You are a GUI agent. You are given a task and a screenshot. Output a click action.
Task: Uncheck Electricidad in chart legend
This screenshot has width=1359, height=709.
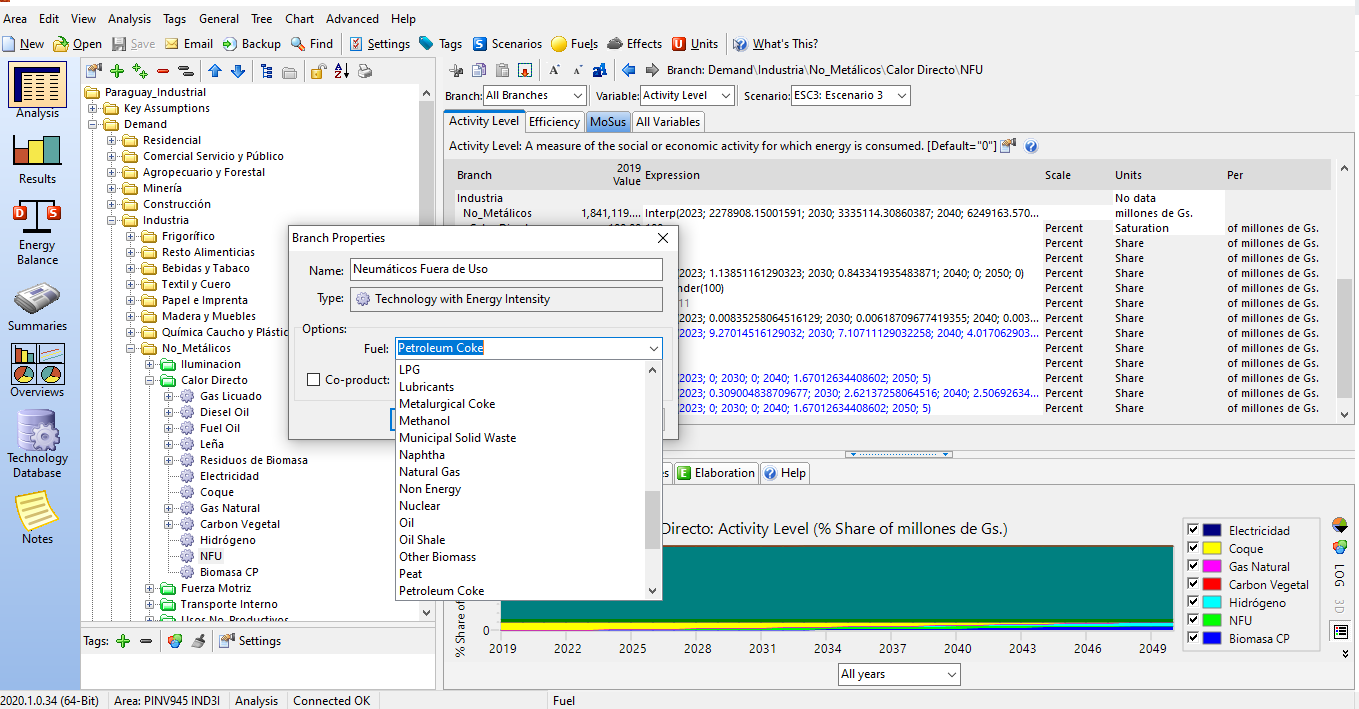[1192, 530]
